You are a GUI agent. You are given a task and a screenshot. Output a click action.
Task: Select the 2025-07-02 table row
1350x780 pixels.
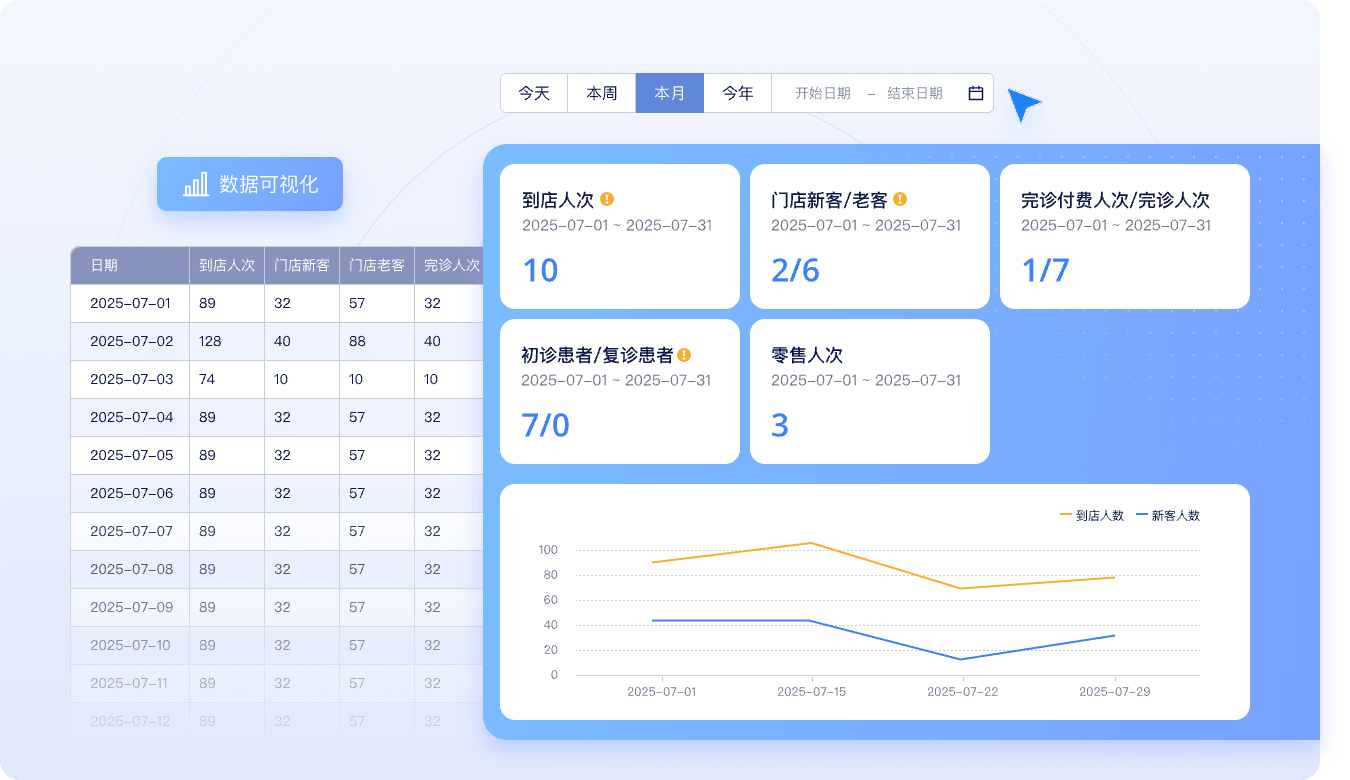pyautogui.click(x=131, y=341)
